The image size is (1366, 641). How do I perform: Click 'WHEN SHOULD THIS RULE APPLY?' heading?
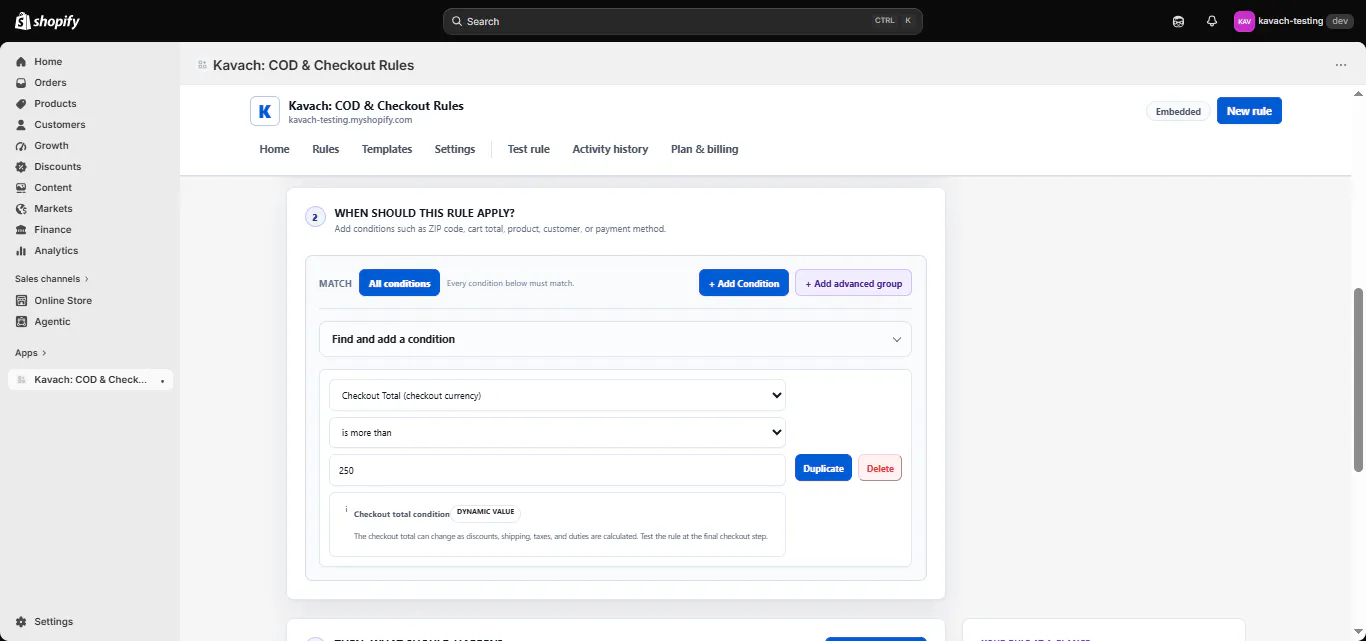pos(424,213)
